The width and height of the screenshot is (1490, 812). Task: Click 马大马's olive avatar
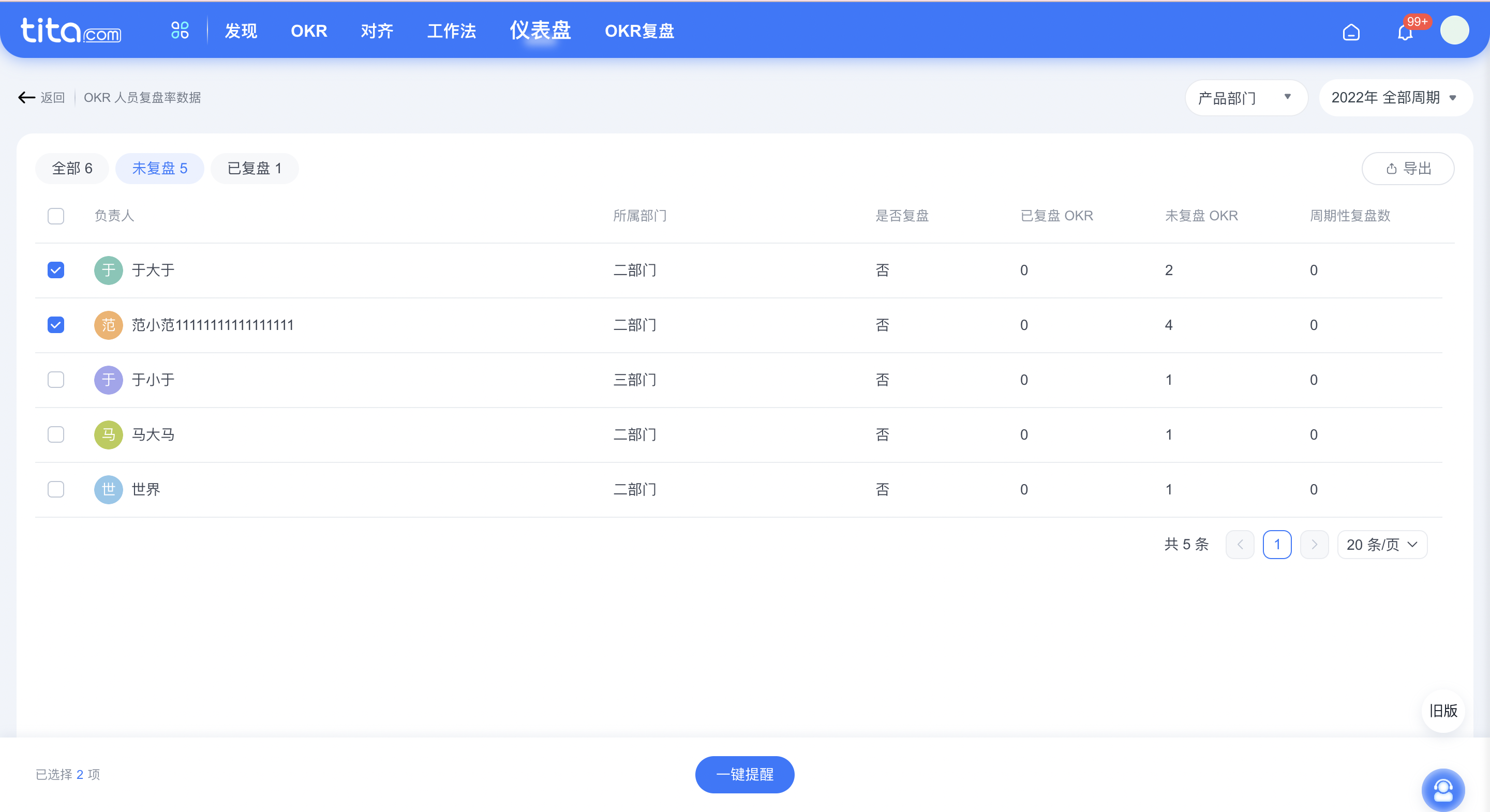[x=108, y=434]
